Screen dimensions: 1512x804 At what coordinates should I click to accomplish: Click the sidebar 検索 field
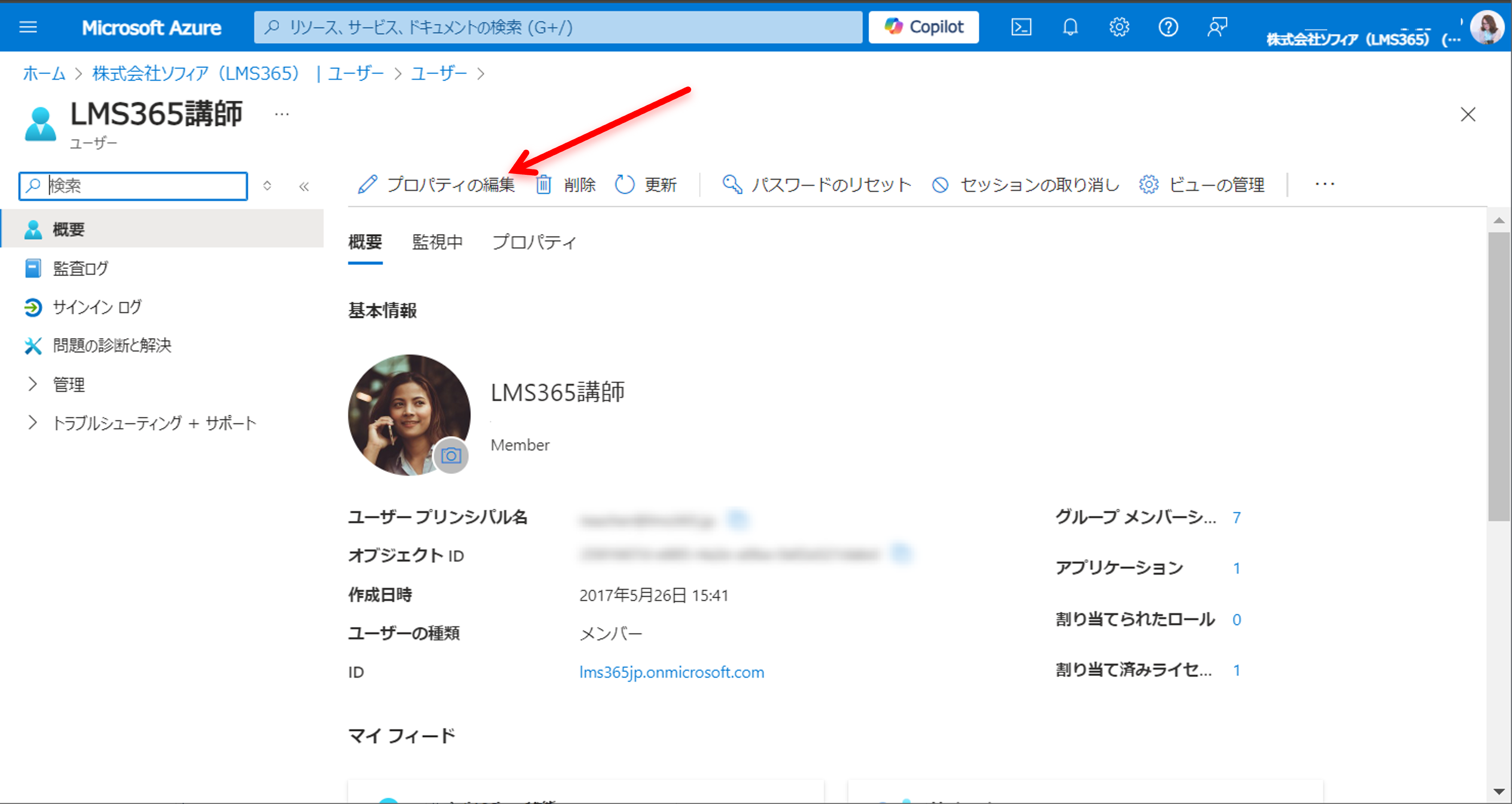(x=133, y=186)
